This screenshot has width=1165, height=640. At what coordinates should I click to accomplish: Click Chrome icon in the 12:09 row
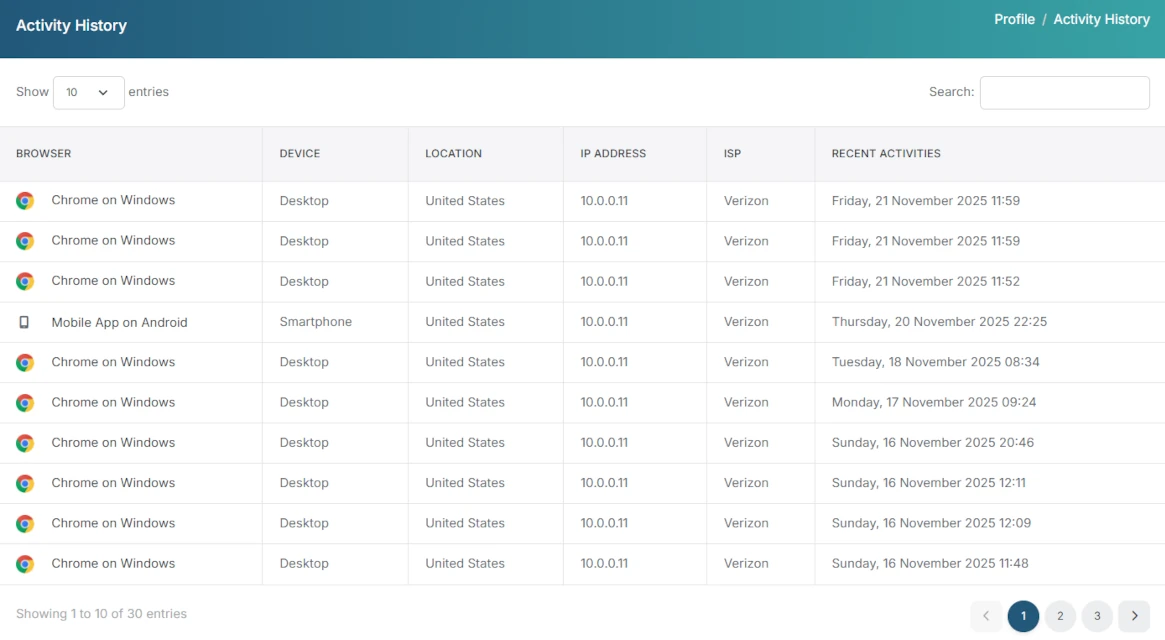pos(25,524)
